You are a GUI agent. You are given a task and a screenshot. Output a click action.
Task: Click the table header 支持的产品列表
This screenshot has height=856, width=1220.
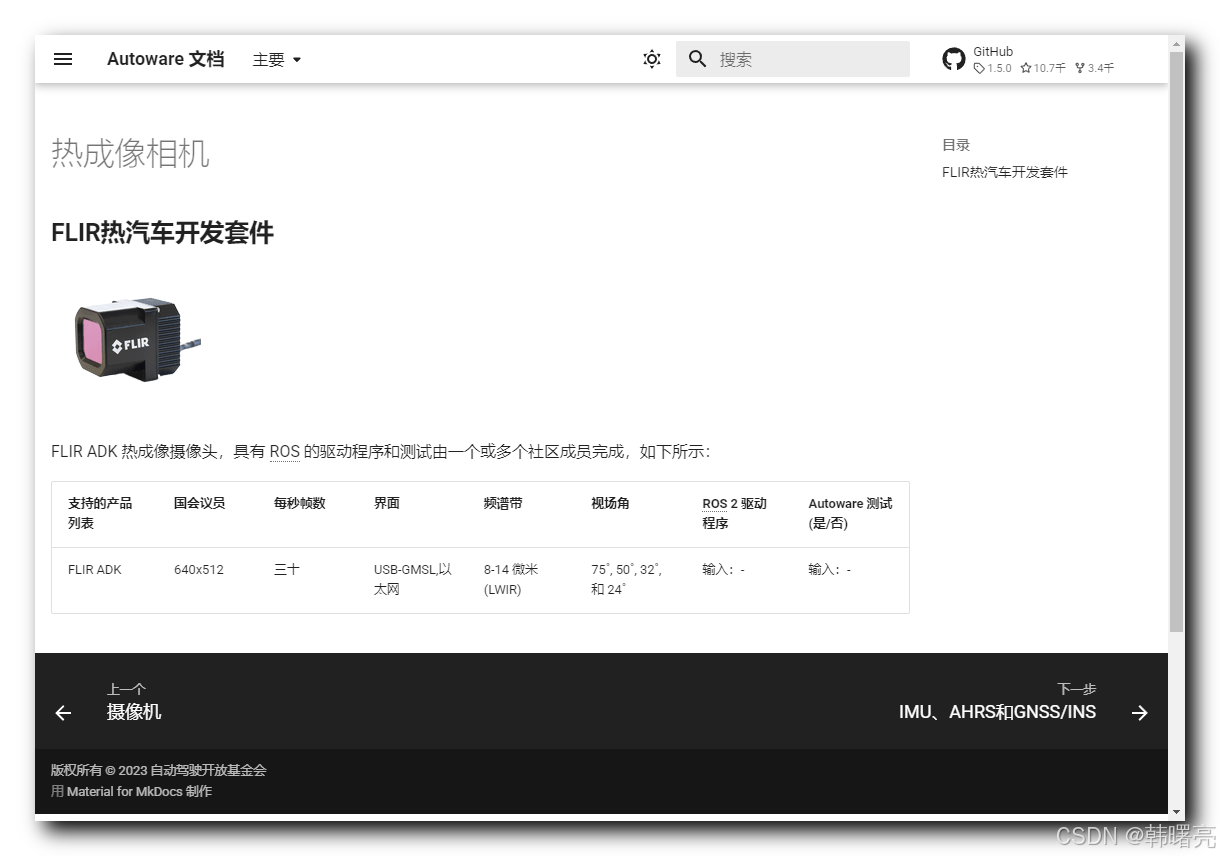coord(100,513)
